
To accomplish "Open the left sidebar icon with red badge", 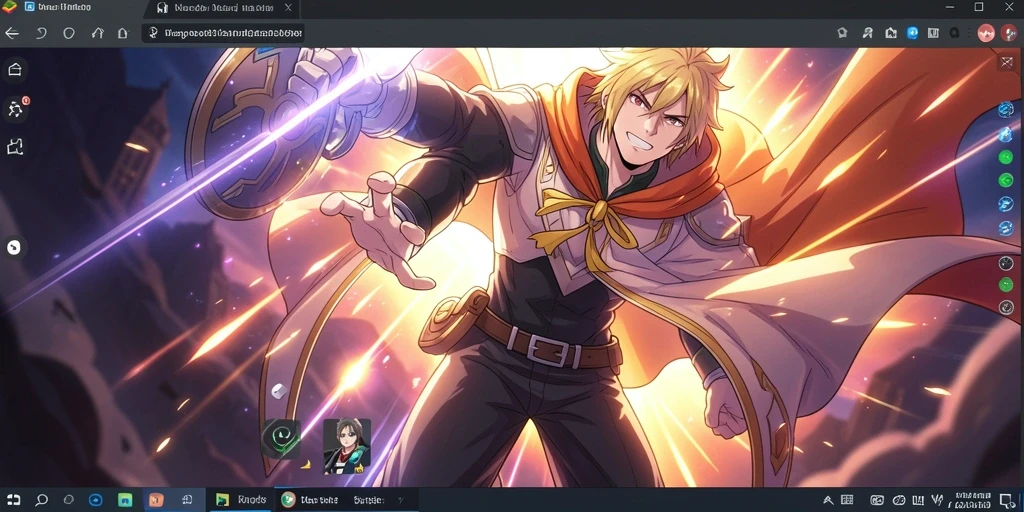I will [16, 108].
